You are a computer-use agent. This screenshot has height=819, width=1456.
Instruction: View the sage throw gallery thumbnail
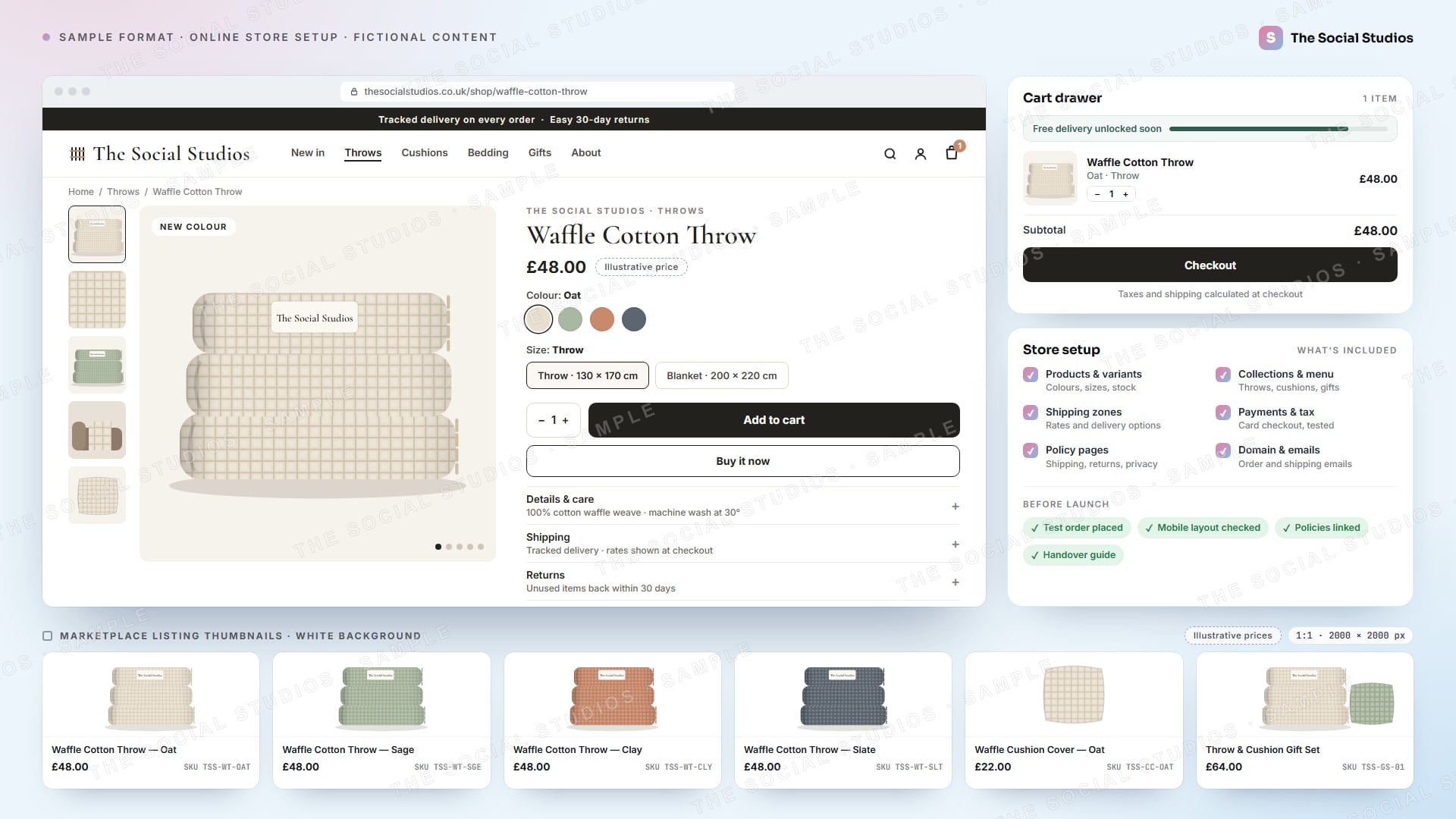pyautogui.click(x=97, y=365)
